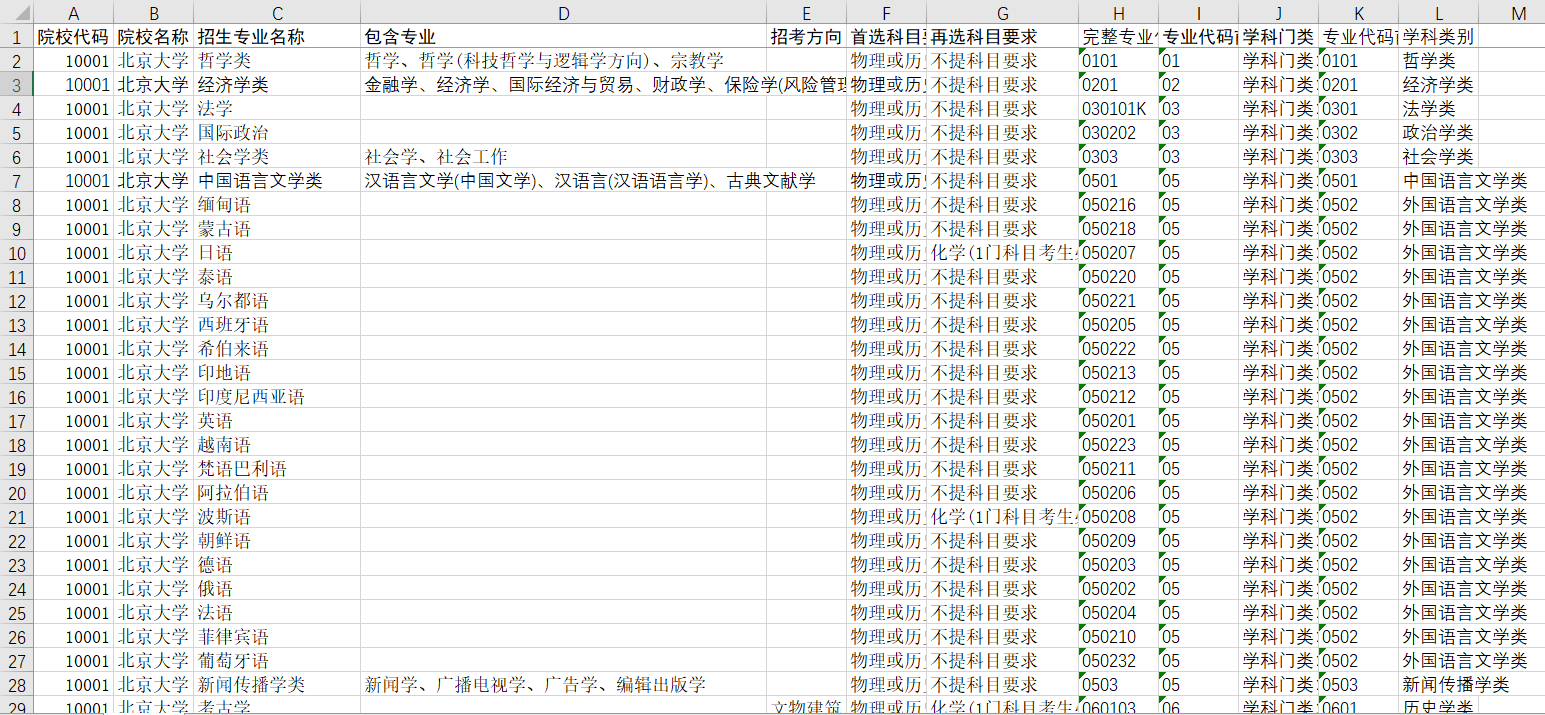Screen dimensions: 1545x715
Task: Select the 俄语 cell
Action: coord(277,589)
